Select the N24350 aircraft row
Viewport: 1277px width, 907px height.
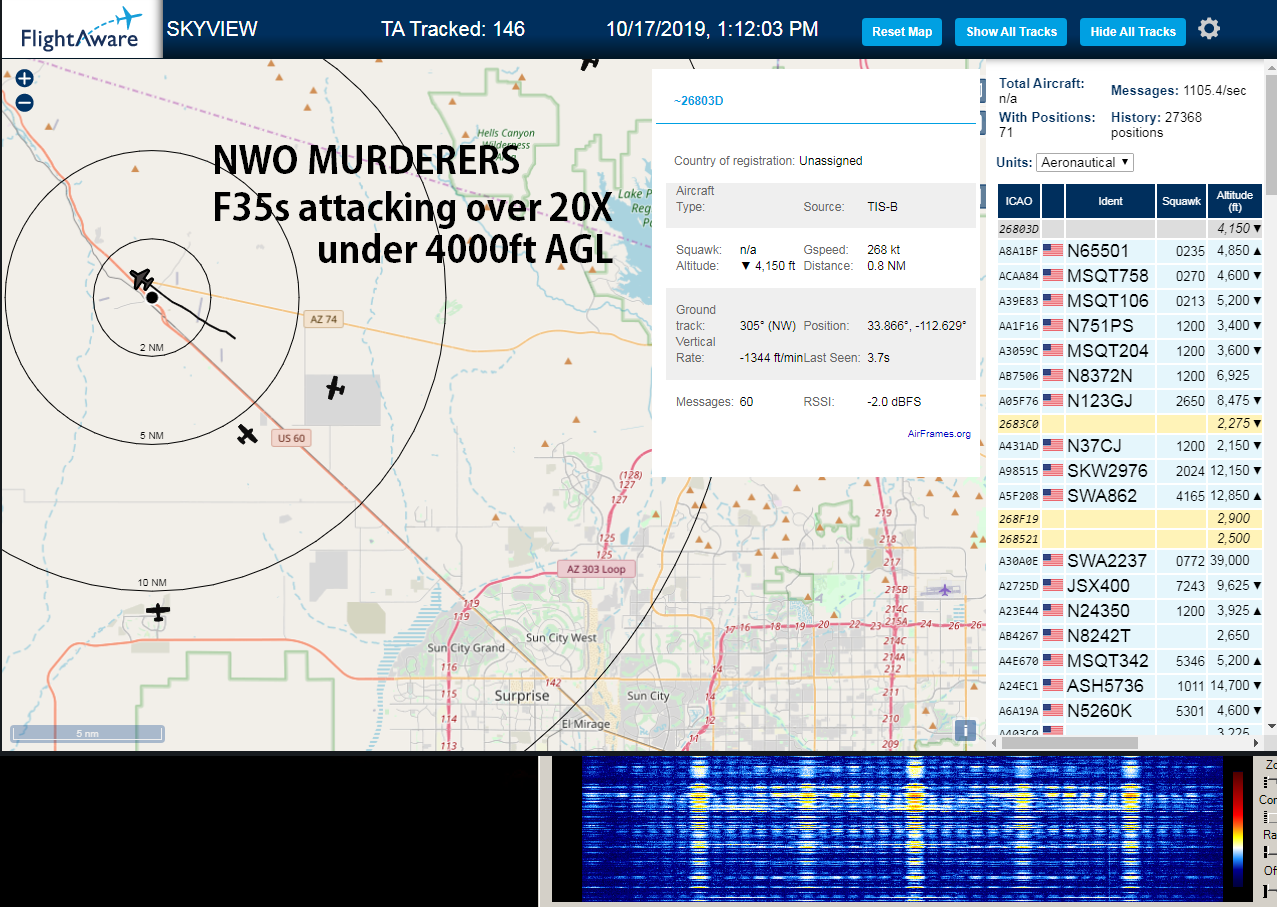pyautogui.click(x=1130, y=611)
